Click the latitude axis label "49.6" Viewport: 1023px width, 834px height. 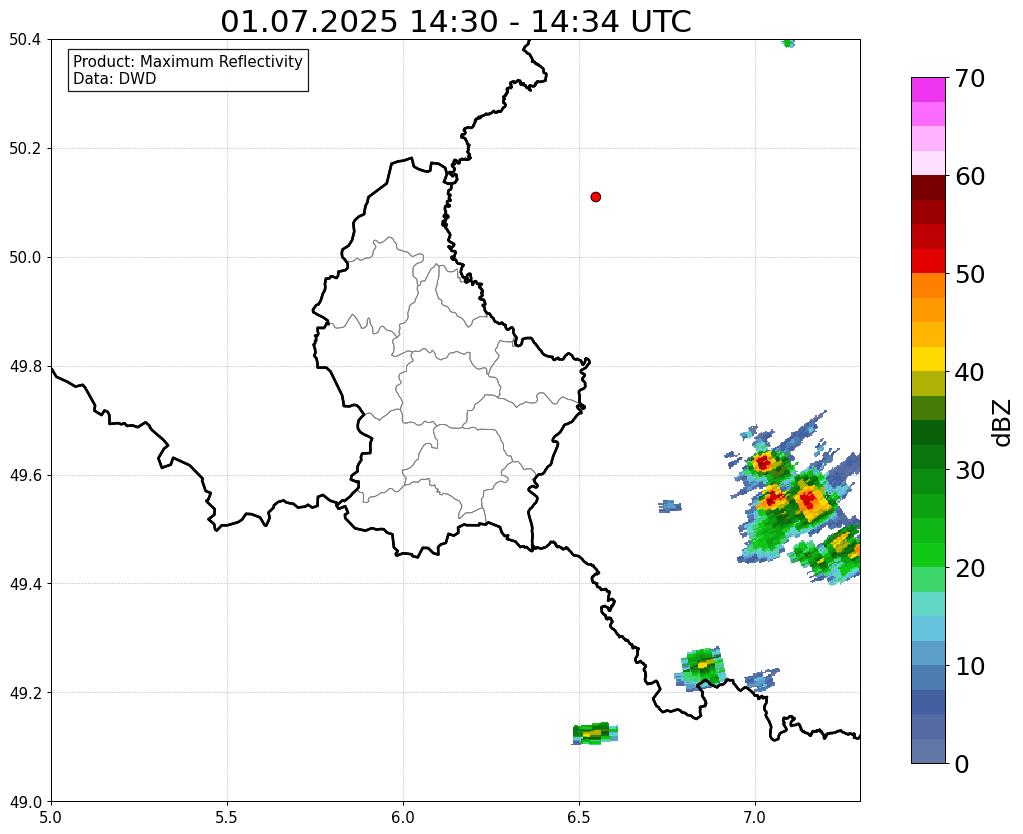25,475
